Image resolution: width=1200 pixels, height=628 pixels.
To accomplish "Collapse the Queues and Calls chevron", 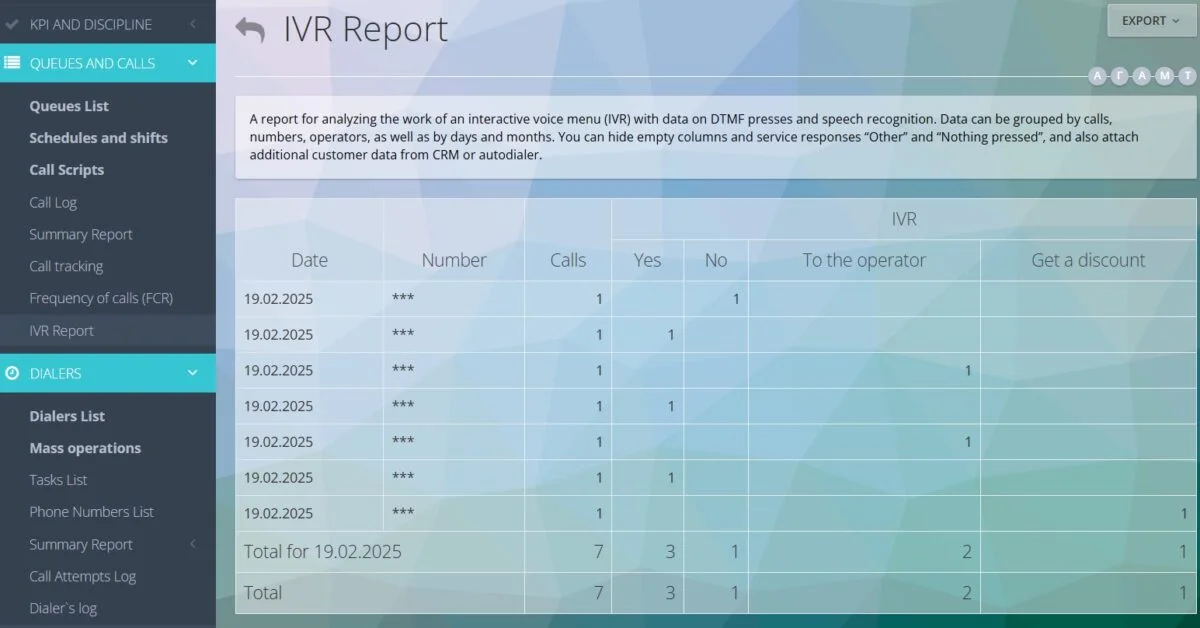I will click(192, 63).
